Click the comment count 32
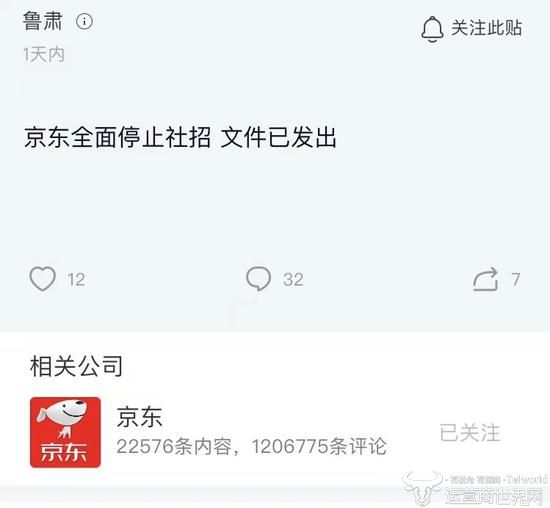 coord(293,280)
